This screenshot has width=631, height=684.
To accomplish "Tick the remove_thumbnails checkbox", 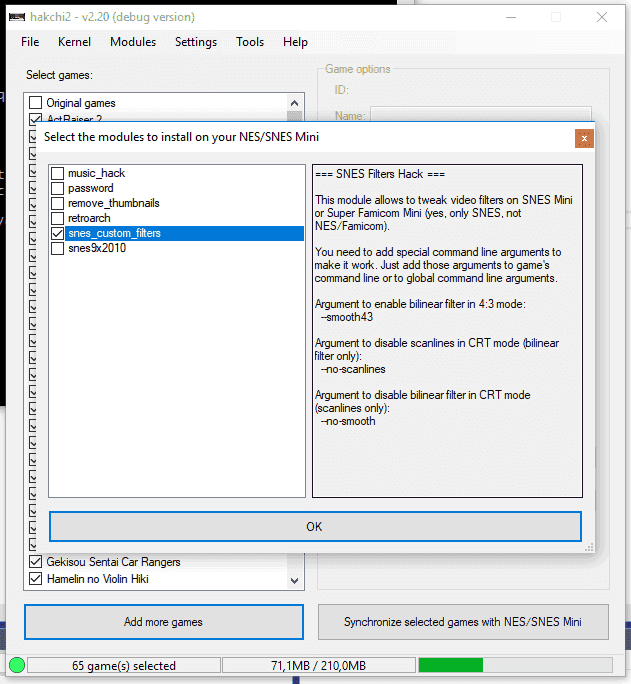I will [58, 203].
